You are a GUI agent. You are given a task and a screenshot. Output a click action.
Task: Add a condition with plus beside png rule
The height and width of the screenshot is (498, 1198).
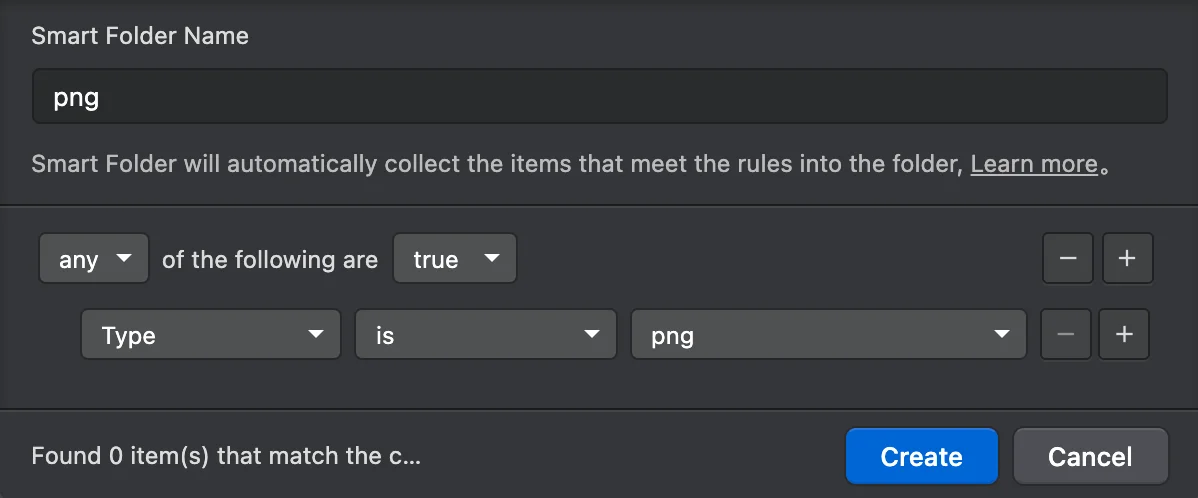pos(1123,334)
